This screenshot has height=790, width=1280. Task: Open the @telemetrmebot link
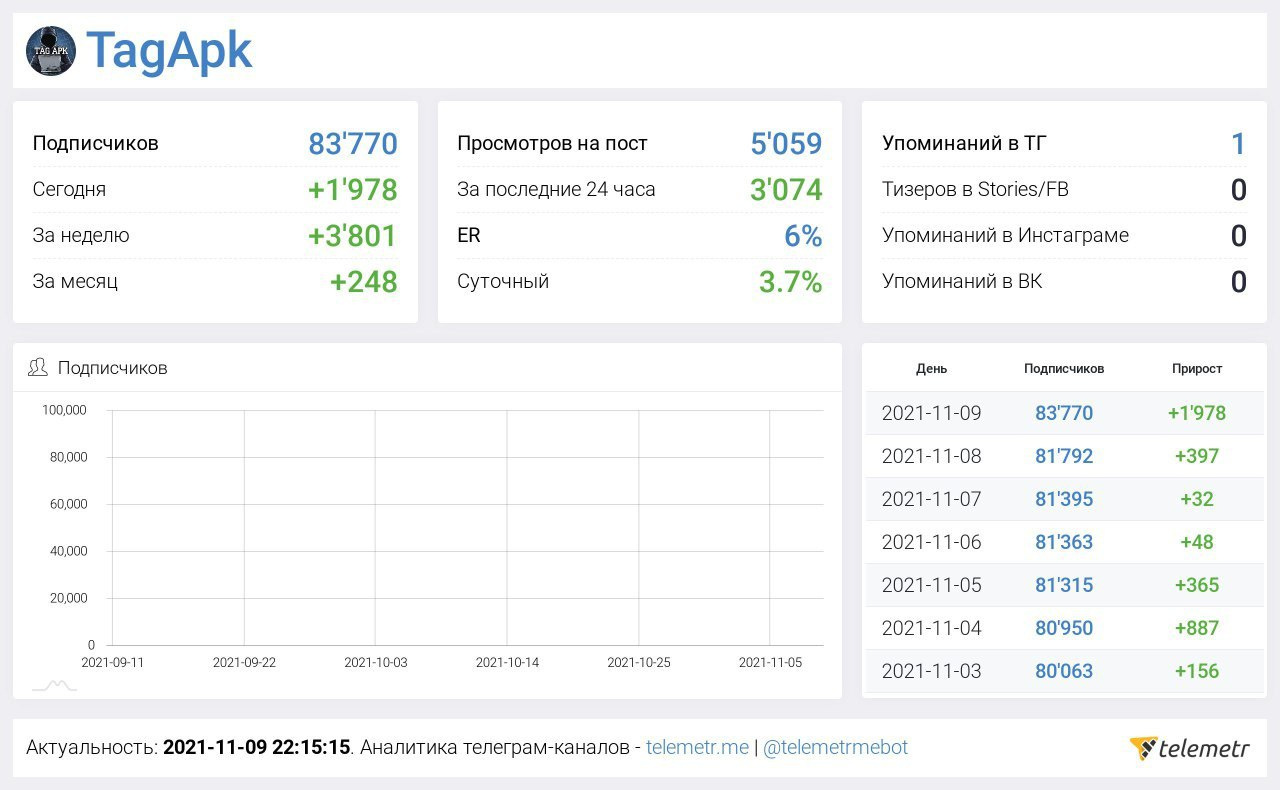[x=835, y=747]
